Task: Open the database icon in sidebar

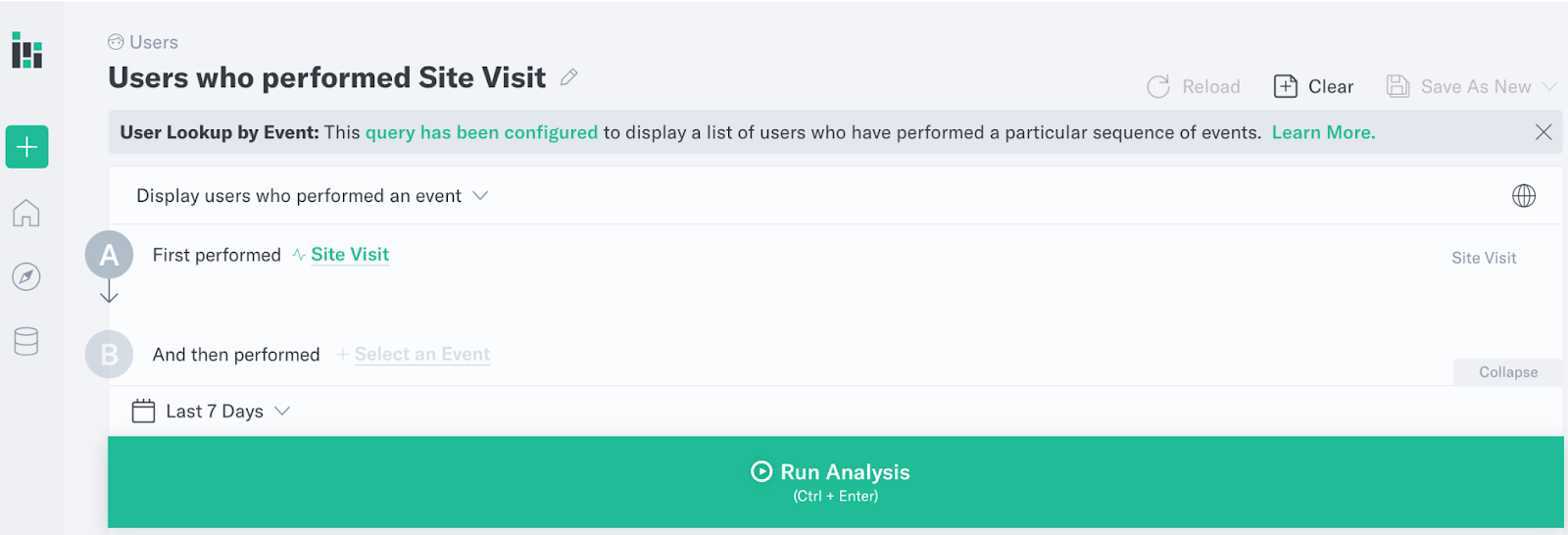Action: (26, 341)
